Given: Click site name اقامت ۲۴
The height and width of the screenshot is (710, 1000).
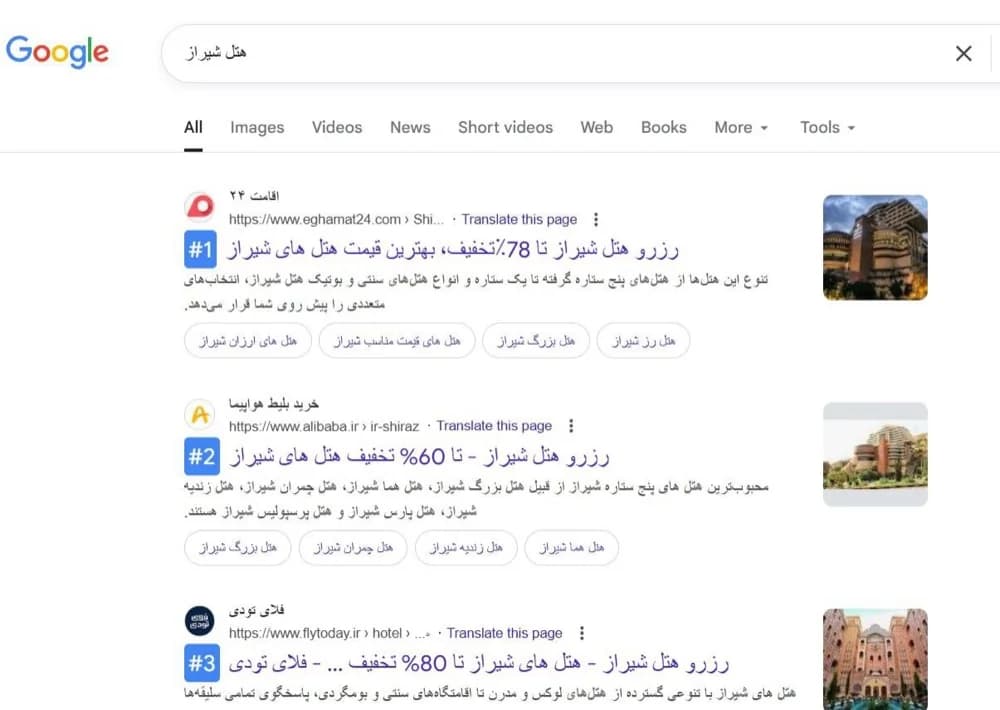Looking at the screenshot, I should click(254, 195).
